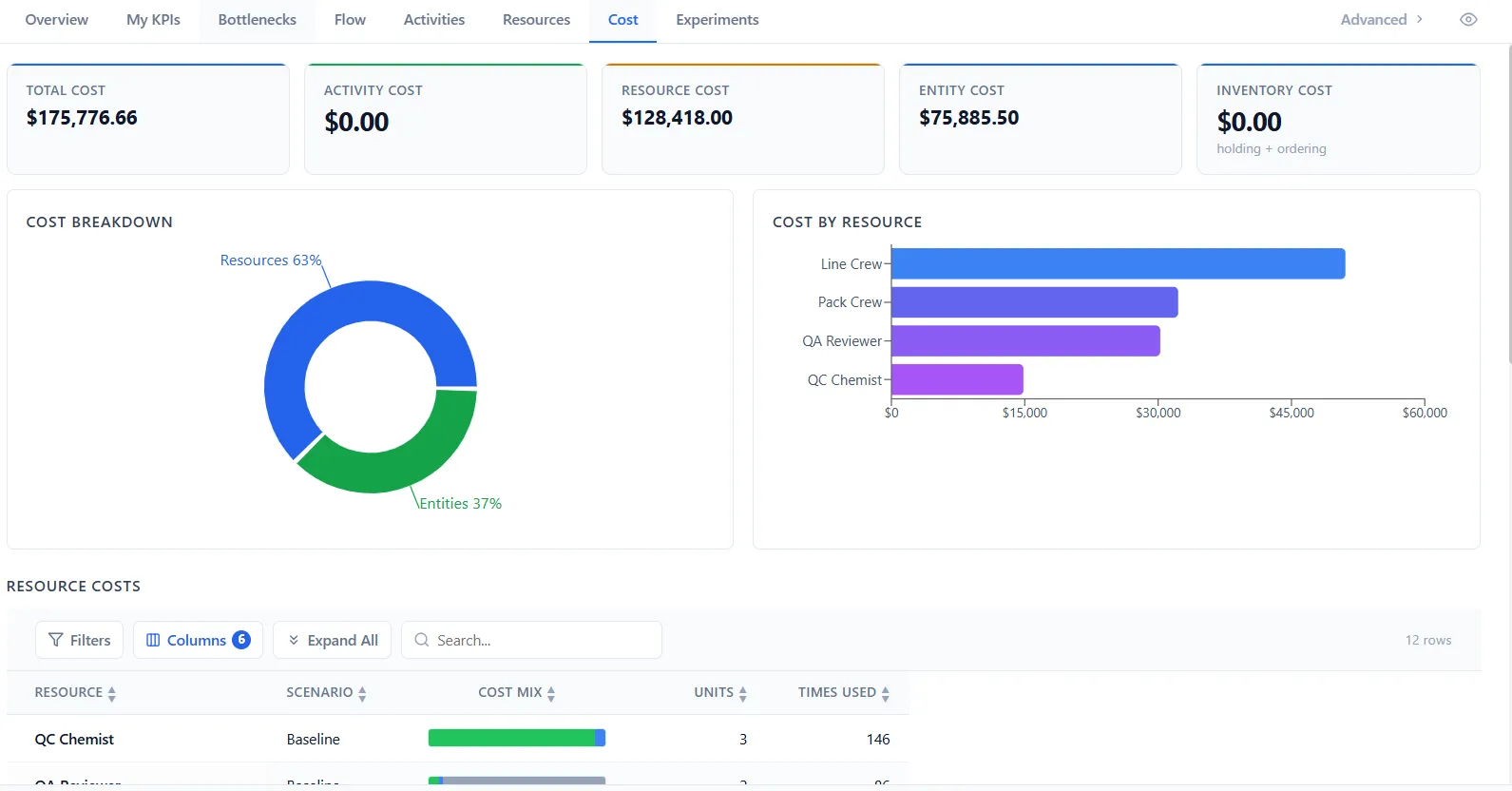Image resolution: width=1512 pixels, height=791 pixels.
Task: Focus the table Search field
Action: click(532, 640)
